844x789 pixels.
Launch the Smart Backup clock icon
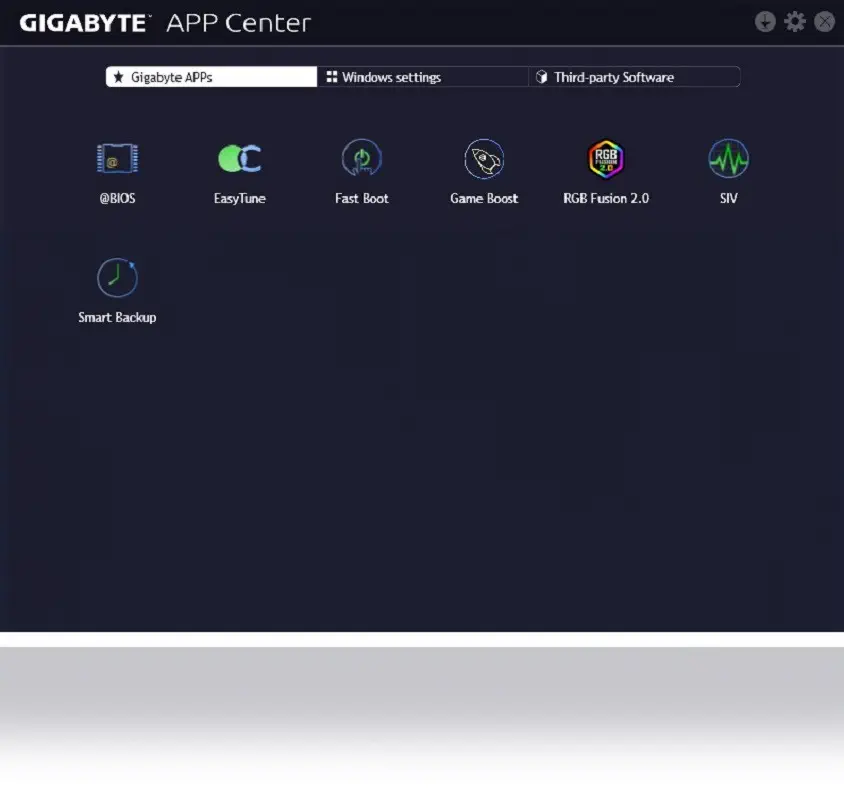tap(117, 277)
